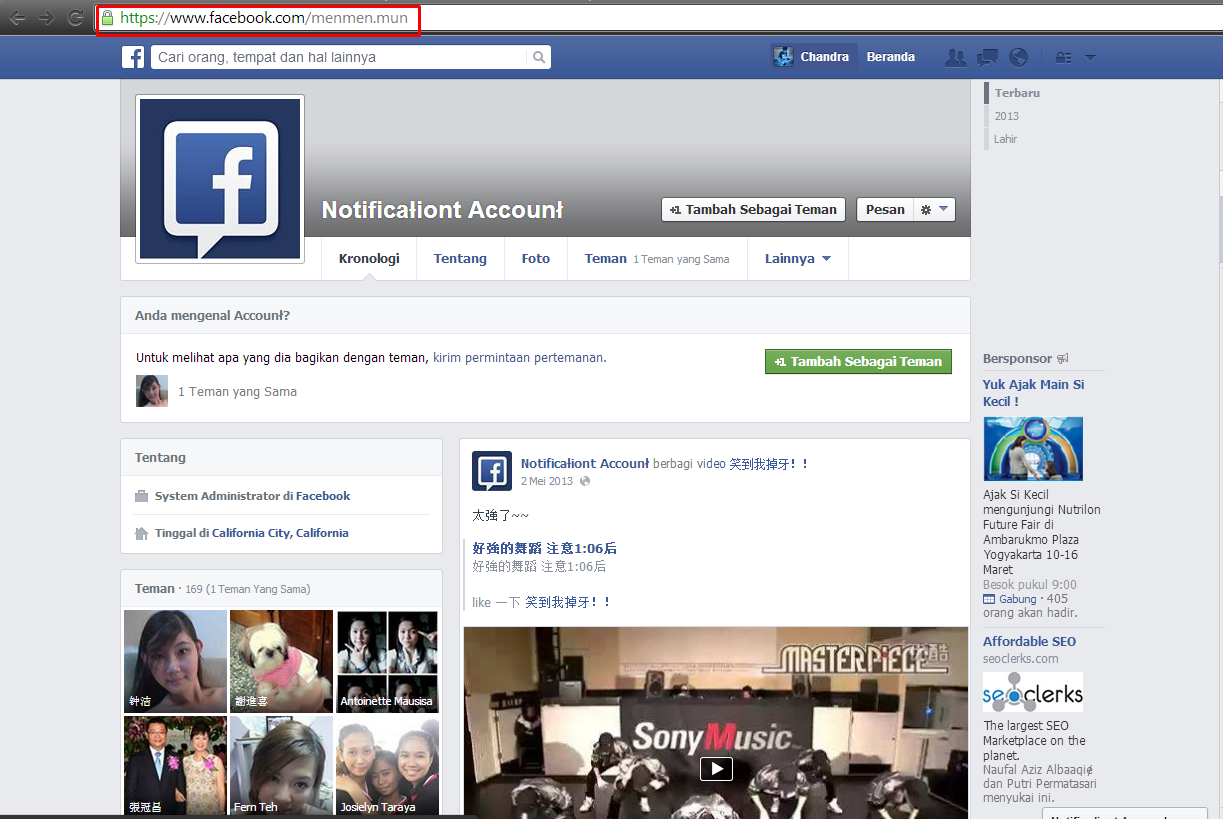Jump to 2013 in timeline navigator
The width and height of the screenshot is (1223, 819).
pos(1006,116)
